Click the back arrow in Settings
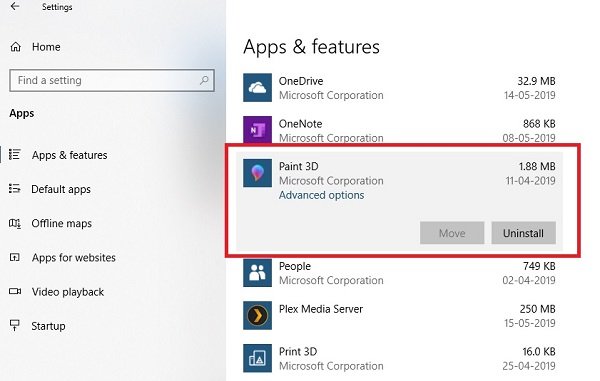 tap(15, 6)
